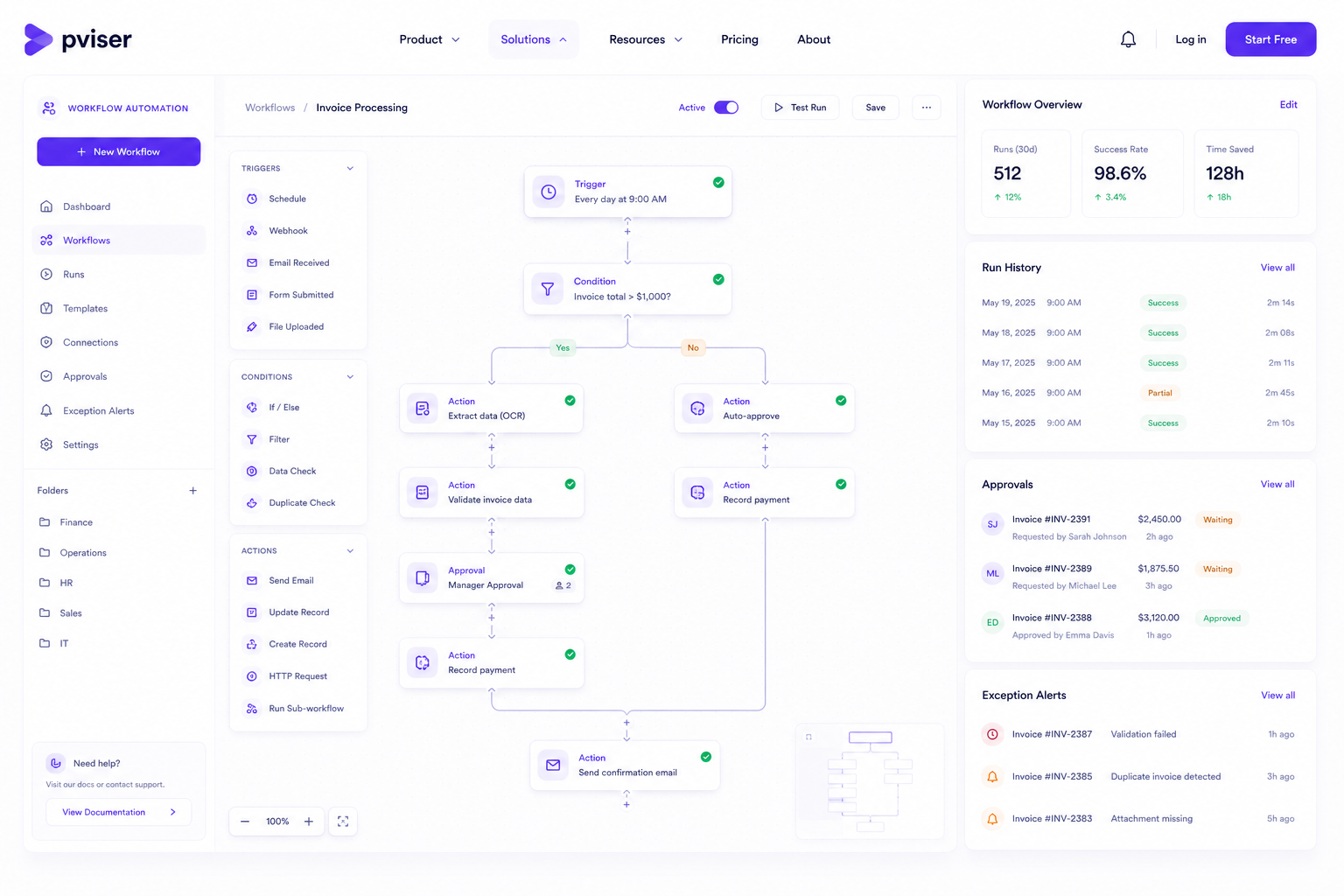Open Exception Alerts in the sidebar
Screen dimensions: 1344x896
click(119, 411)
